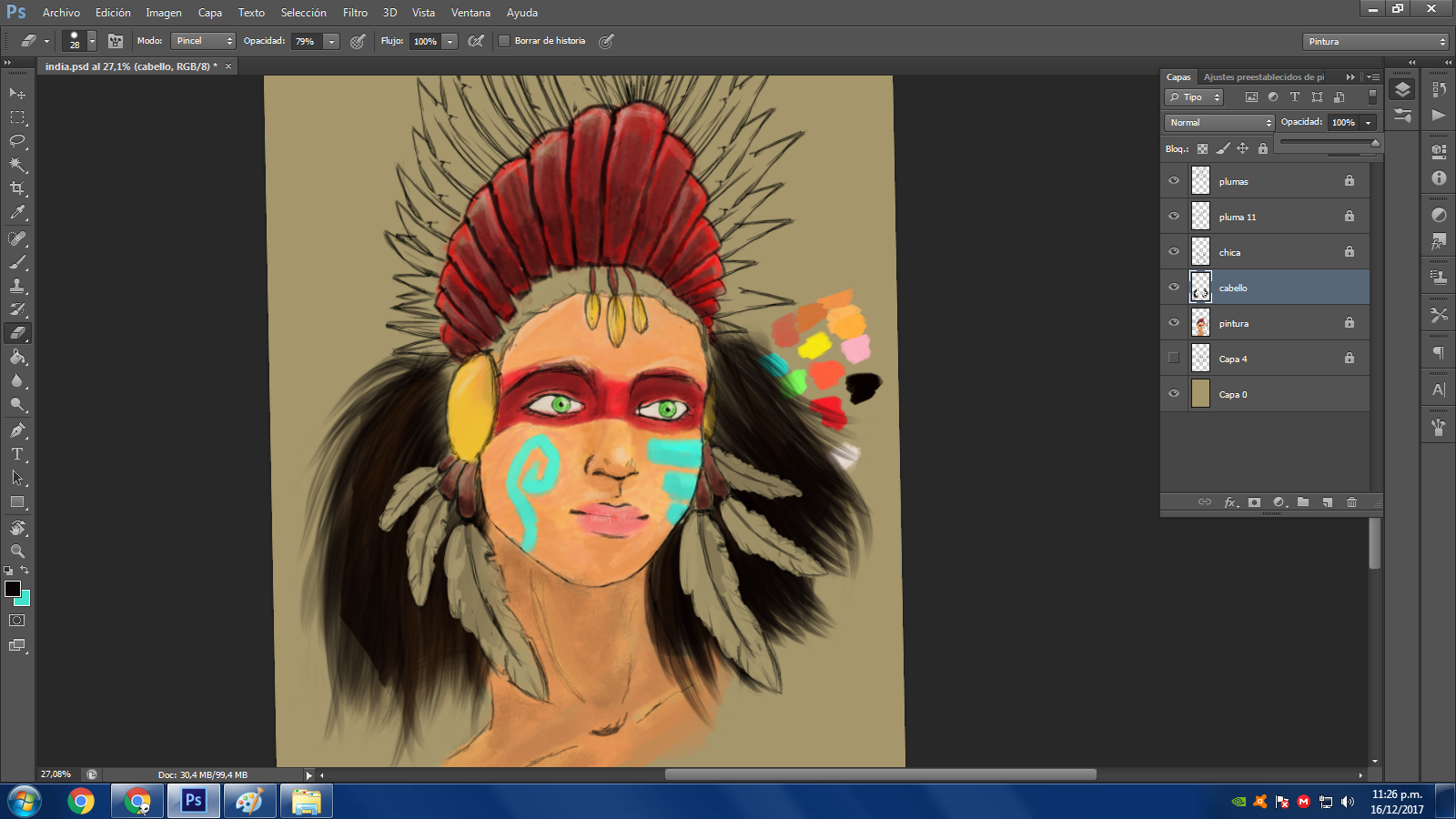Select the Healing Brush tool

tap(17, 238)
